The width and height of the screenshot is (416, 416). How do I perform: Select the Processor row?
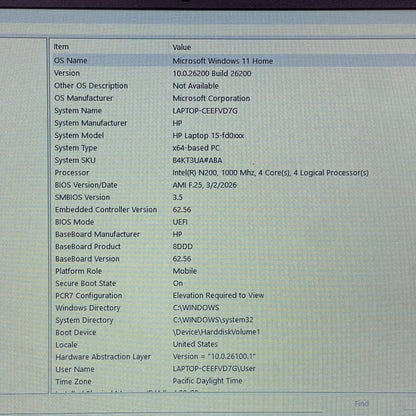[233, 173]
